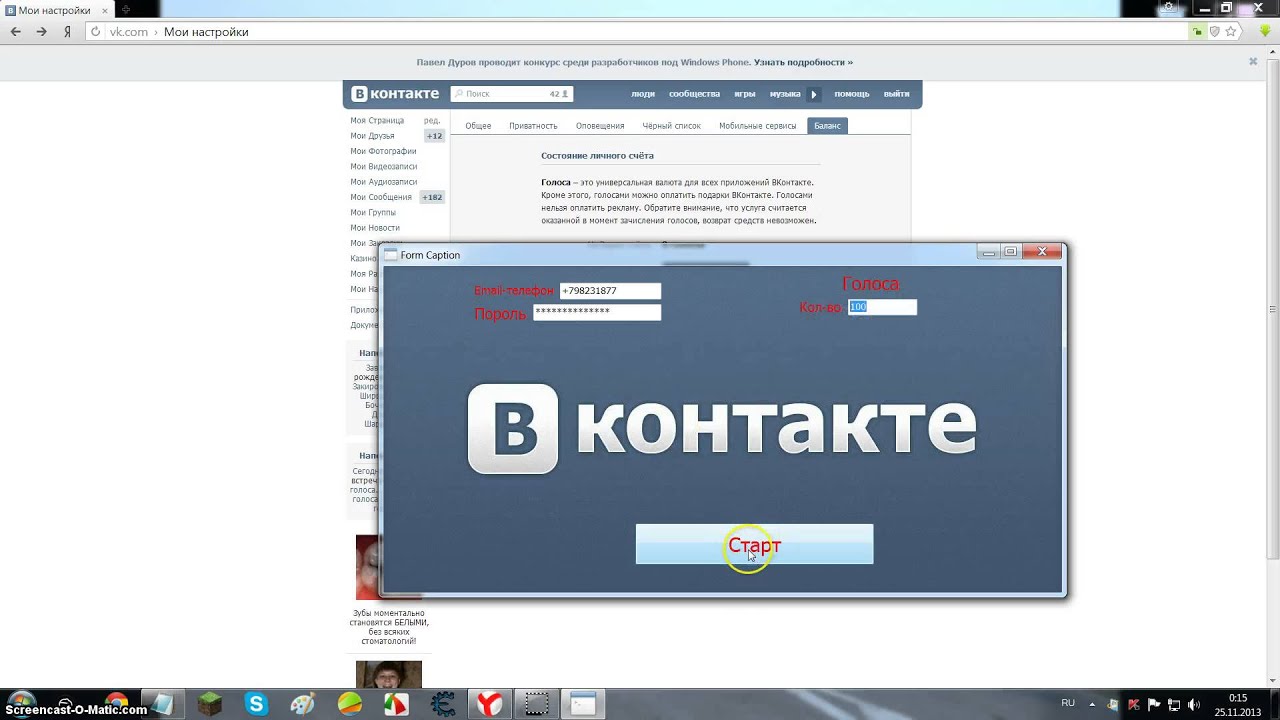
Task: Open 'помощь' in the VK header
Action: click(852, 94)
